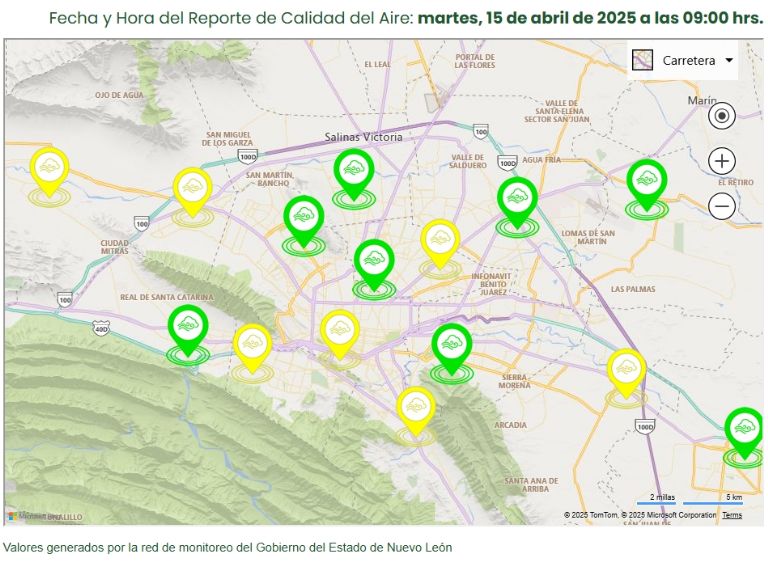Click green marker below Salinas Victoria label
The image size is (768, 562).
click(353, 172)
